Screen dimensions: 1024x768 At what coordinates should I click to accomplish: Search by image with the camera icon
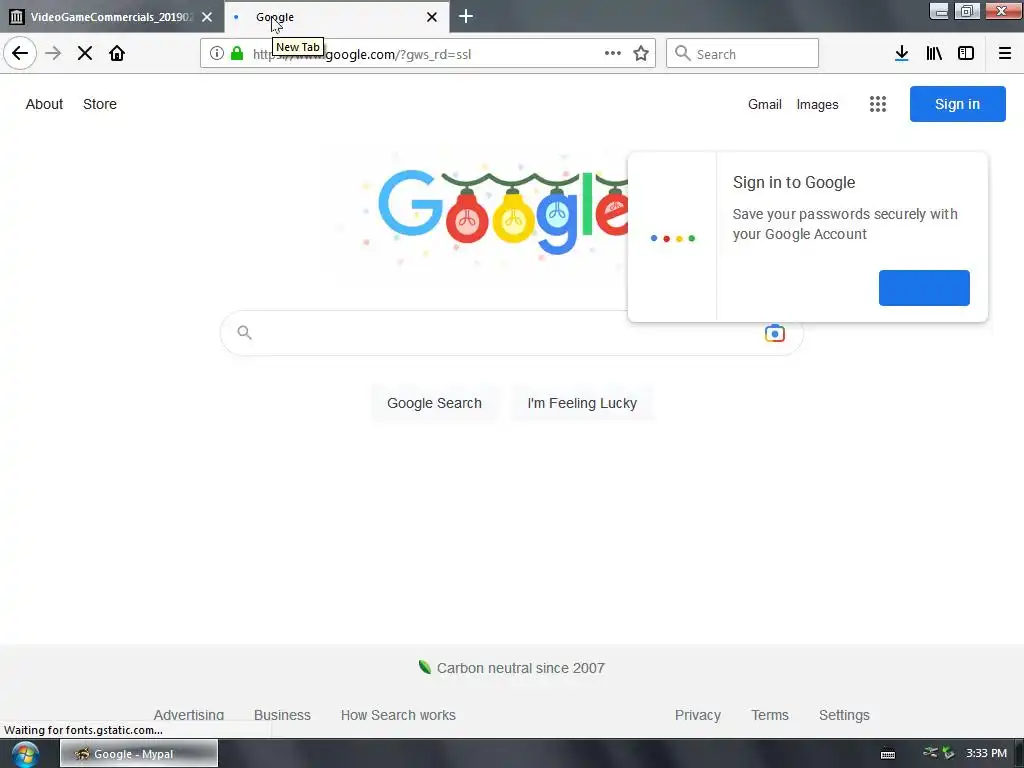775,333
